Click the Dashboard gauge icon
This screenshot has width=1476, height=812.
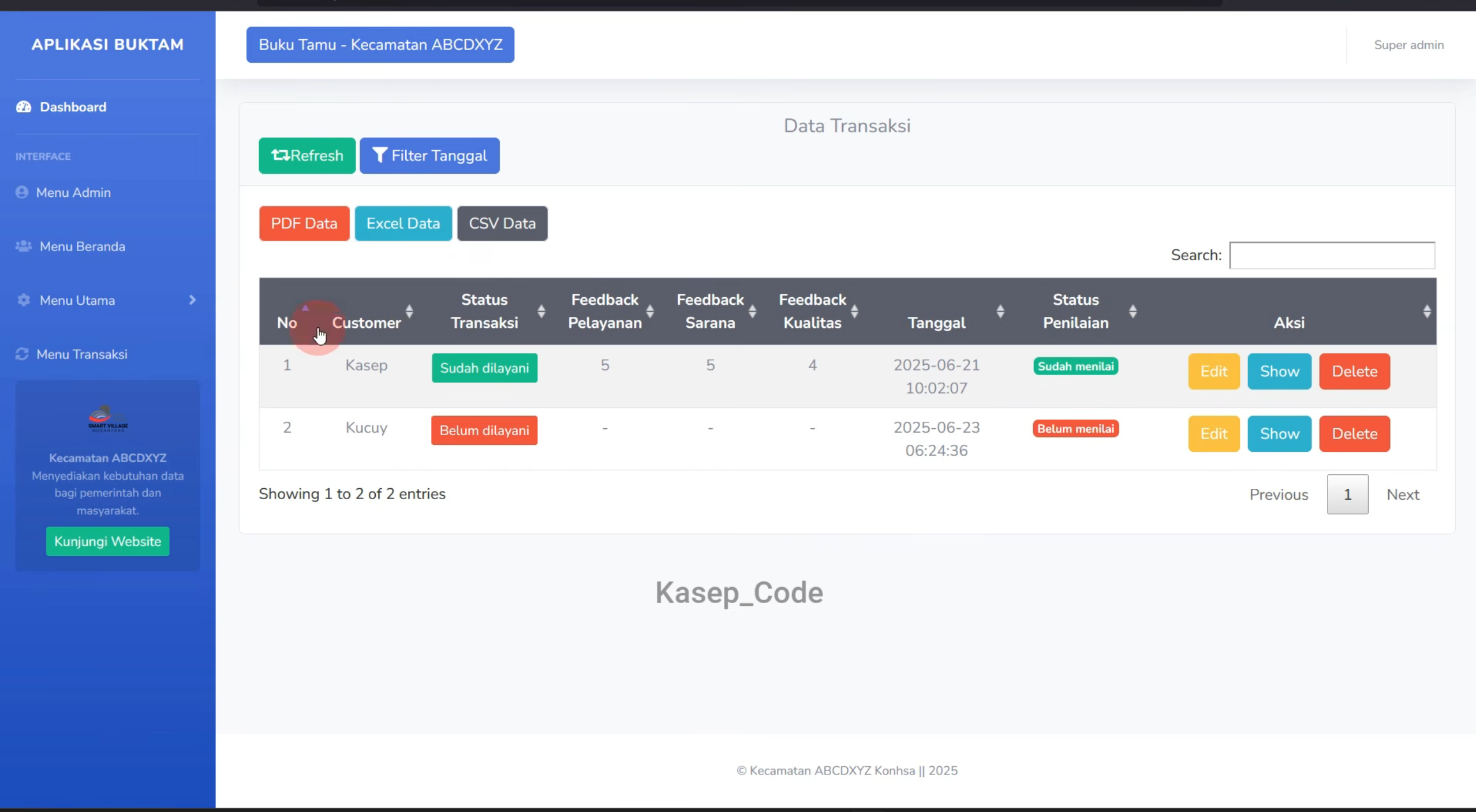point(24,107)
